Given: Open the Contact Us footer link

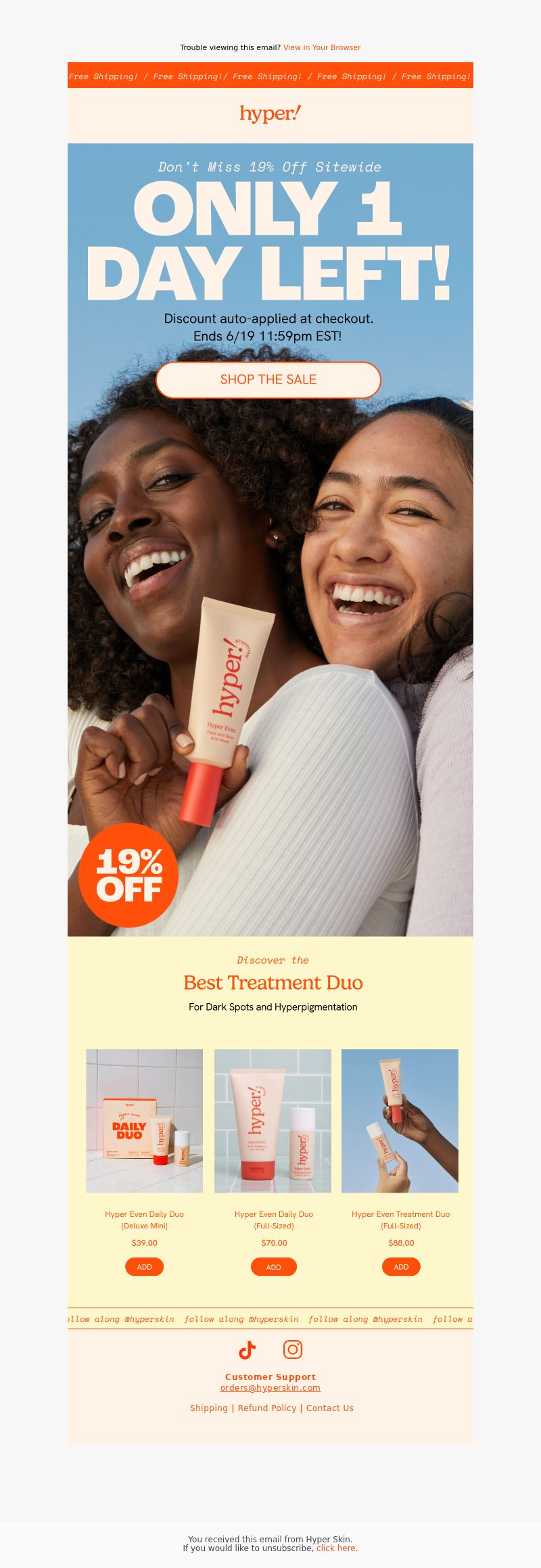Looking at the screenshot, I should (x=330, y=1408).
